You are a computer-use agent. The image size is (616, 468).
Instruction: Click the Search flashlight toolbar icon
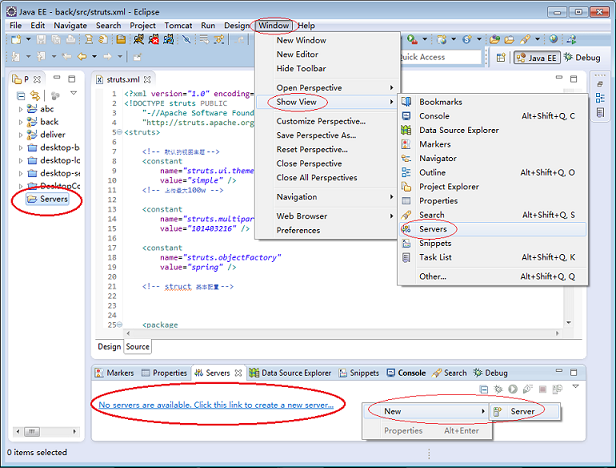525,39
